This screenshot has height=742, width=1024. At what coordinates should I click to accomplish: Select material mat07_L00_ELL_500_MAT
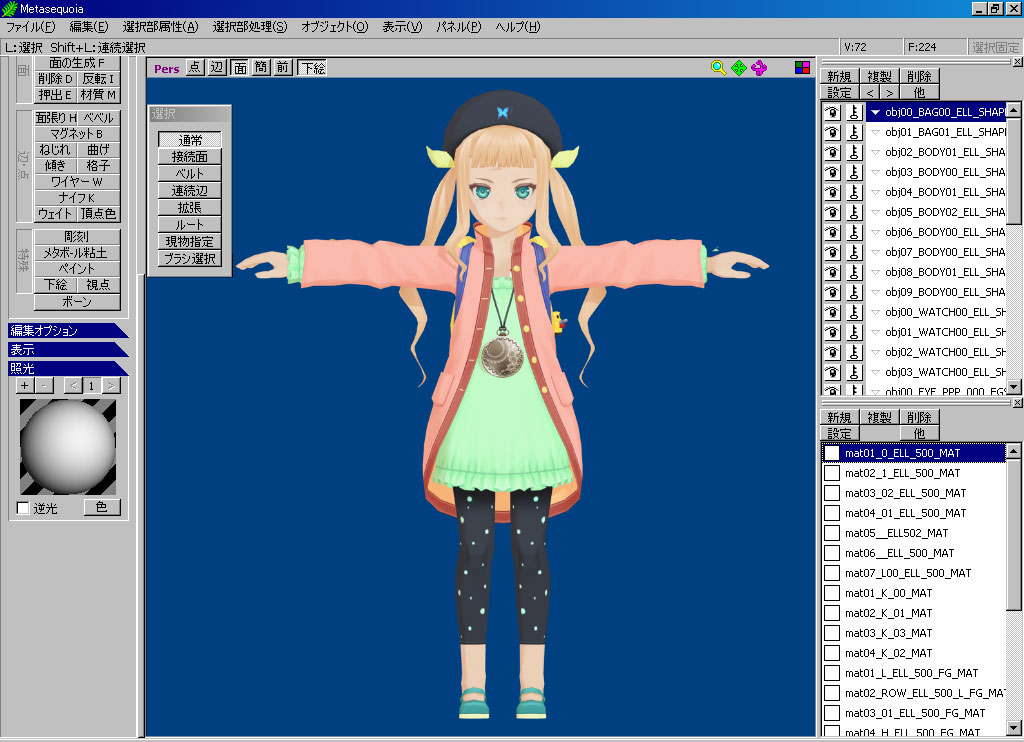[914, 573]
